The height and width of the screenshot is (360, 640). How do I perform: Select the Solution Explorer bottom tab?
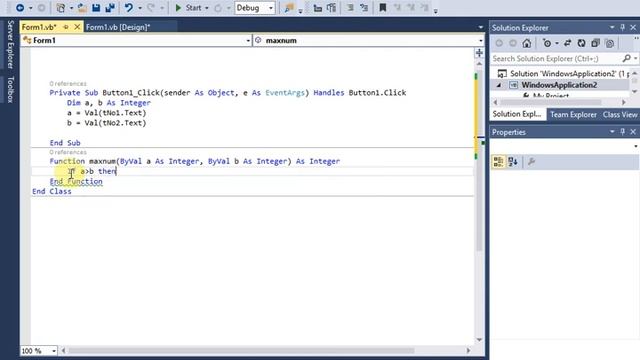[517, 114]
